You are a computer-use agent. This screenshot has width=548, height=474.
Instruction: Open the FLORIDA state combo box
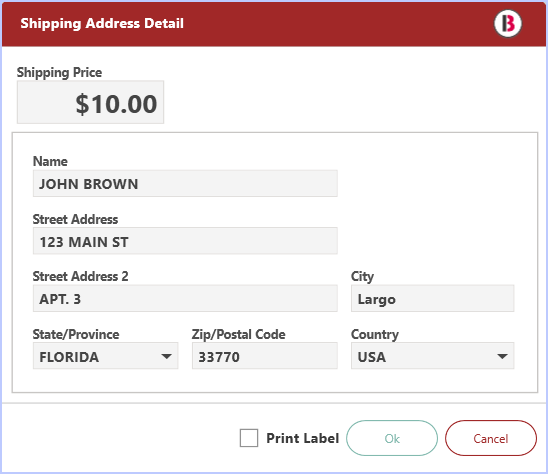coord(106,356)
